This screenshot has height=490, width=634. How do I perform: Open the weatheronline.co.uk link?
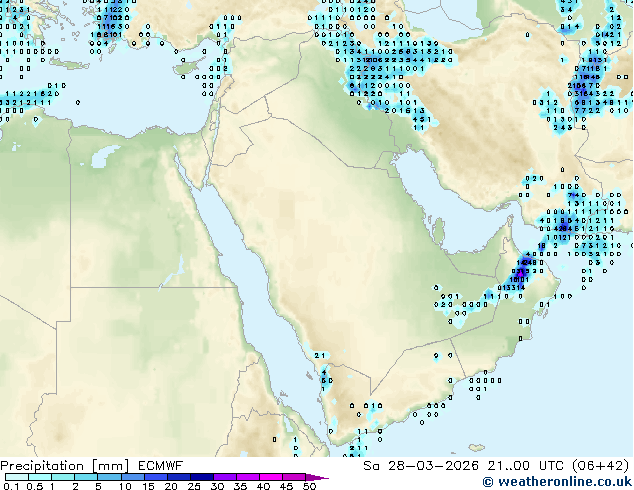tap(557, 482)
